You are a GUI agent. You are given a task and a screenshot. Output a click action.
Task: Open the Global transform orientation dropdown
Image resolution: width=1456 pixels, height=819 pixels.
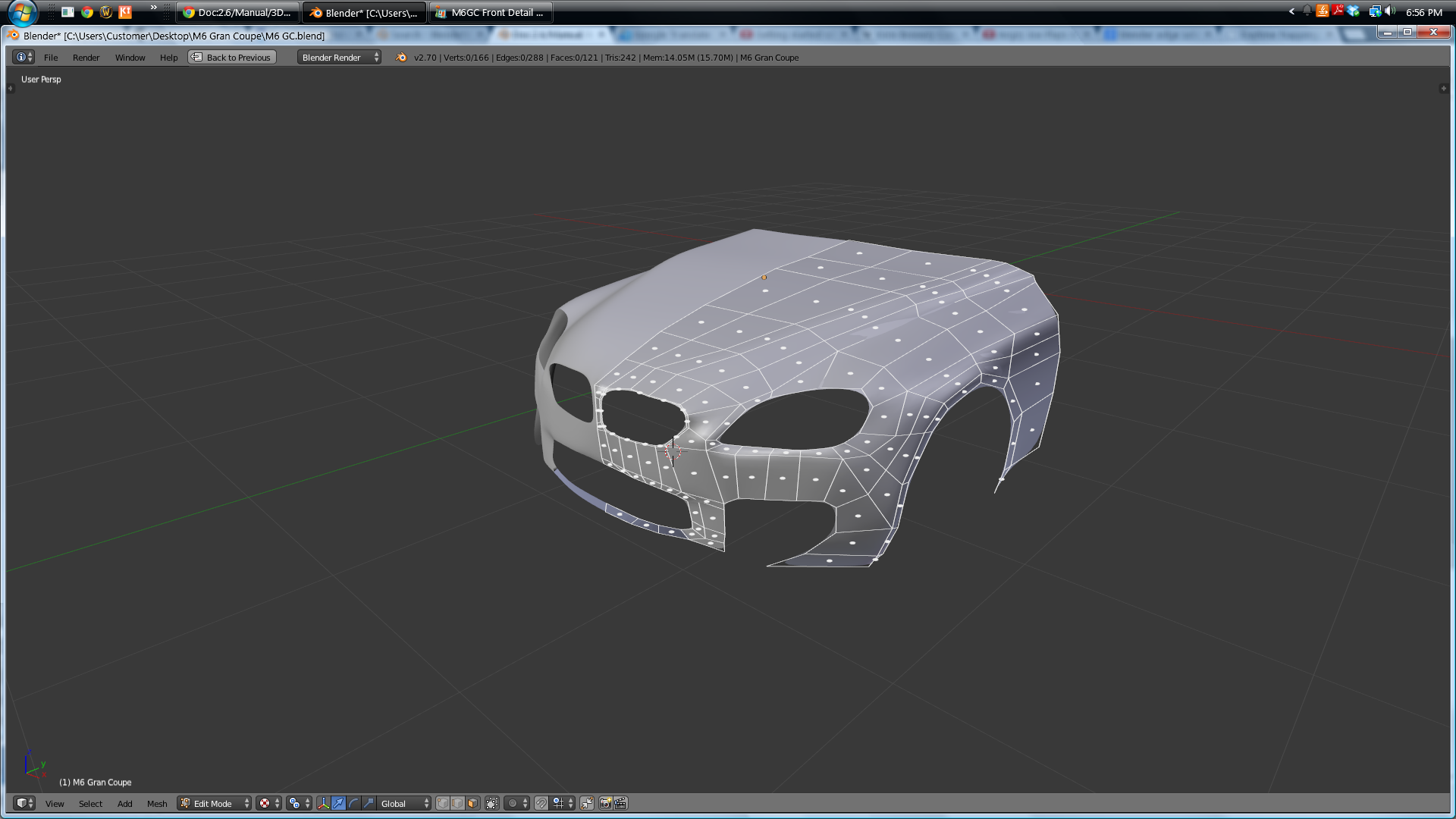[x=405, y=804]
